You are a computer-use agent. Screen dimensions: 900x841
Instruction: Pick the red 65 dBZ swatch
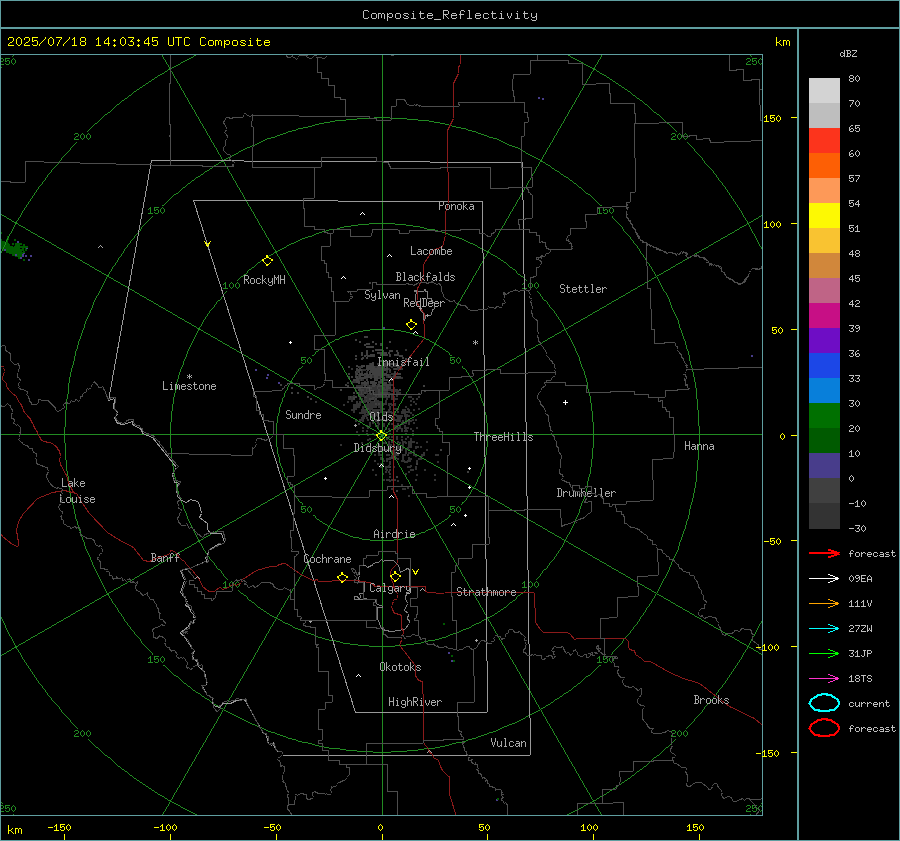(824, 141)
